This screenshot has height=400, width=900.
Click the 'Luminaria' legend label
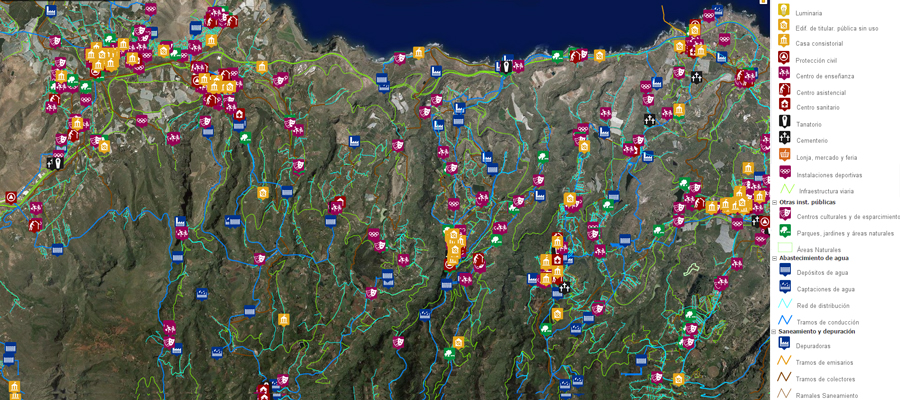coord(809,13)
